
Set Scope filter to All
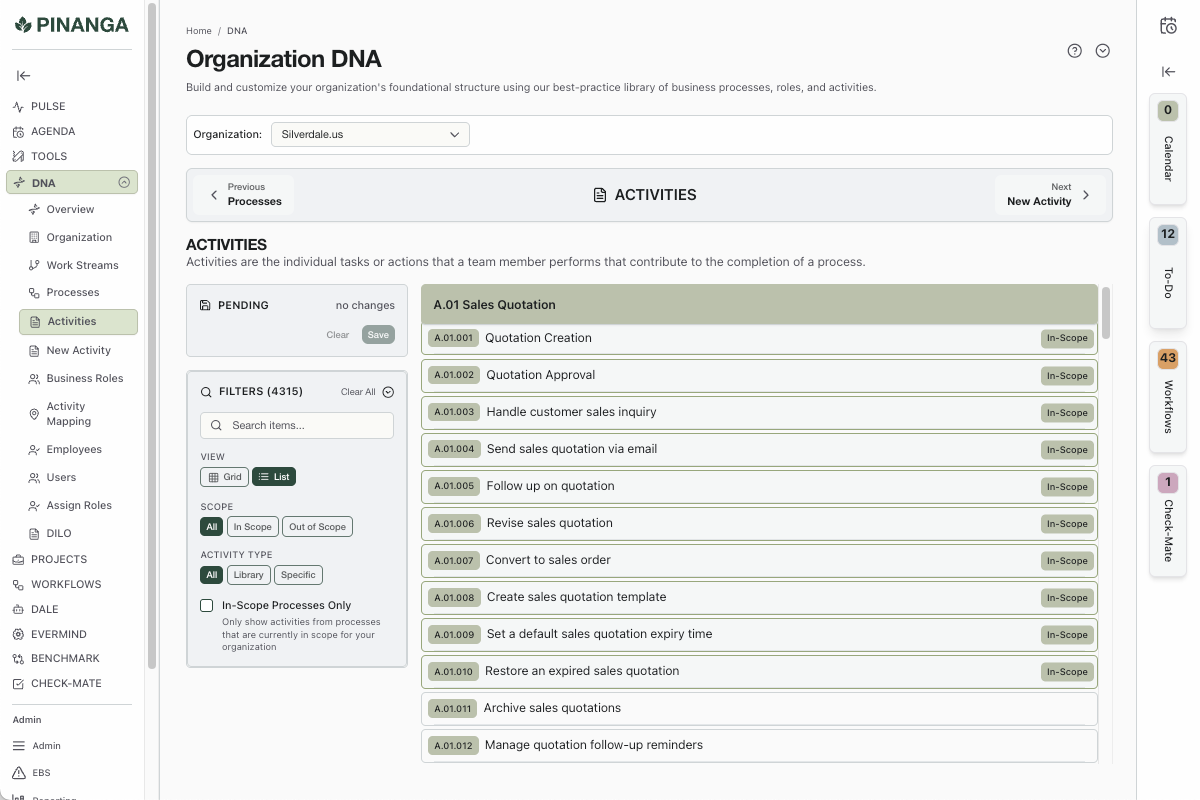(x=212, y=527)
